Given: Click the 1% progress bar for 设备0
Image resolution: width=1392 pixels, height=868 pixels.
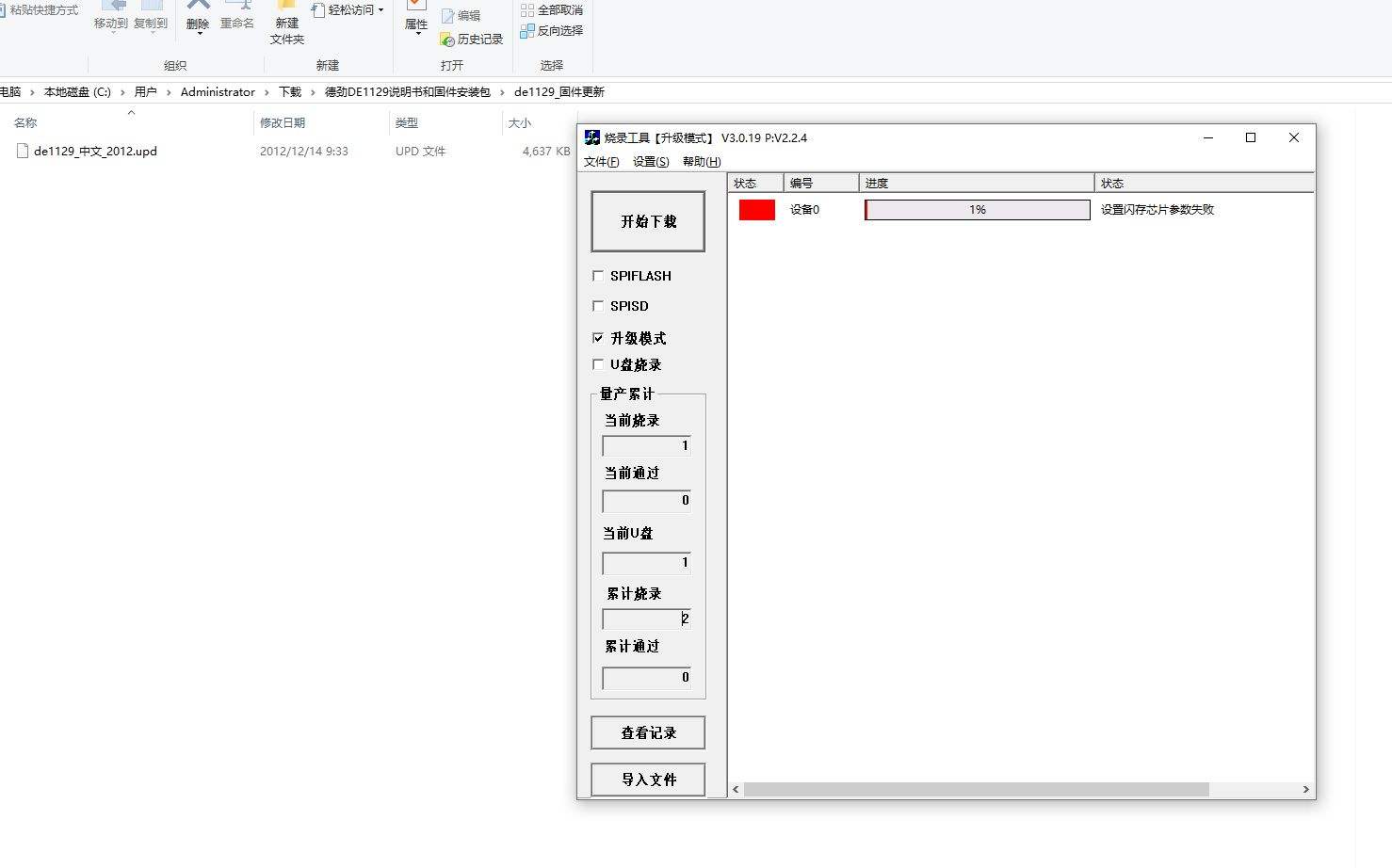Looking at the screenshot, I should 977,209.
